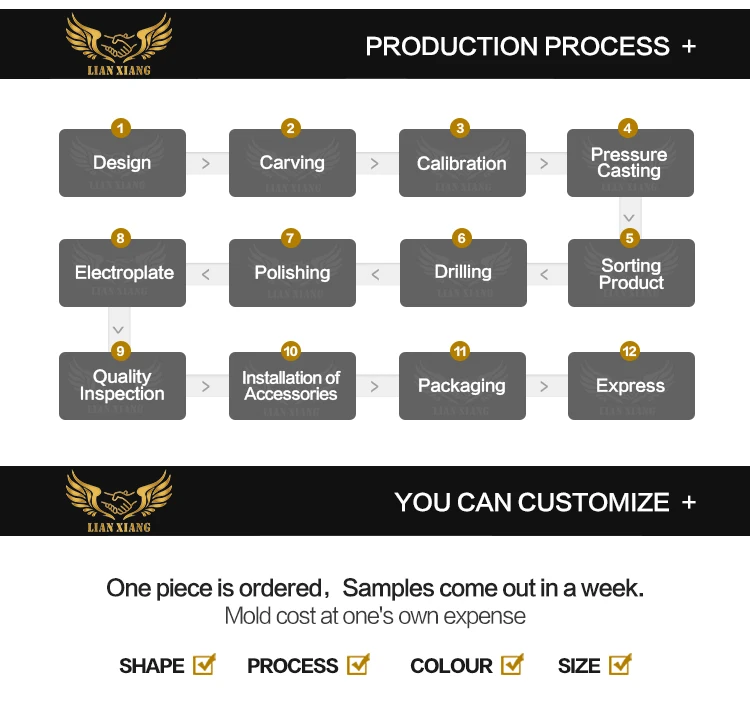Click the number 1 badge above Design
The image size is (750, 702).
click(x=121, y=128)
